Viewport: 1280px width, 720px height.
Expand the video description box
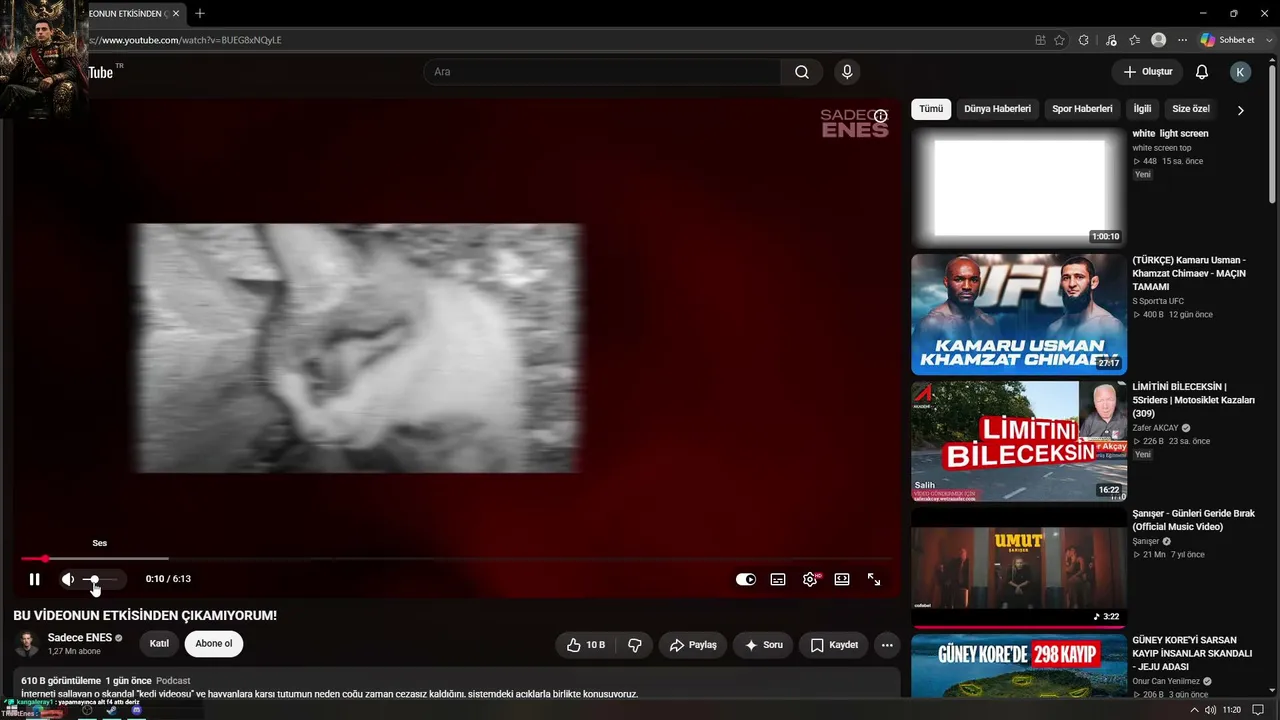click(457, 684)
